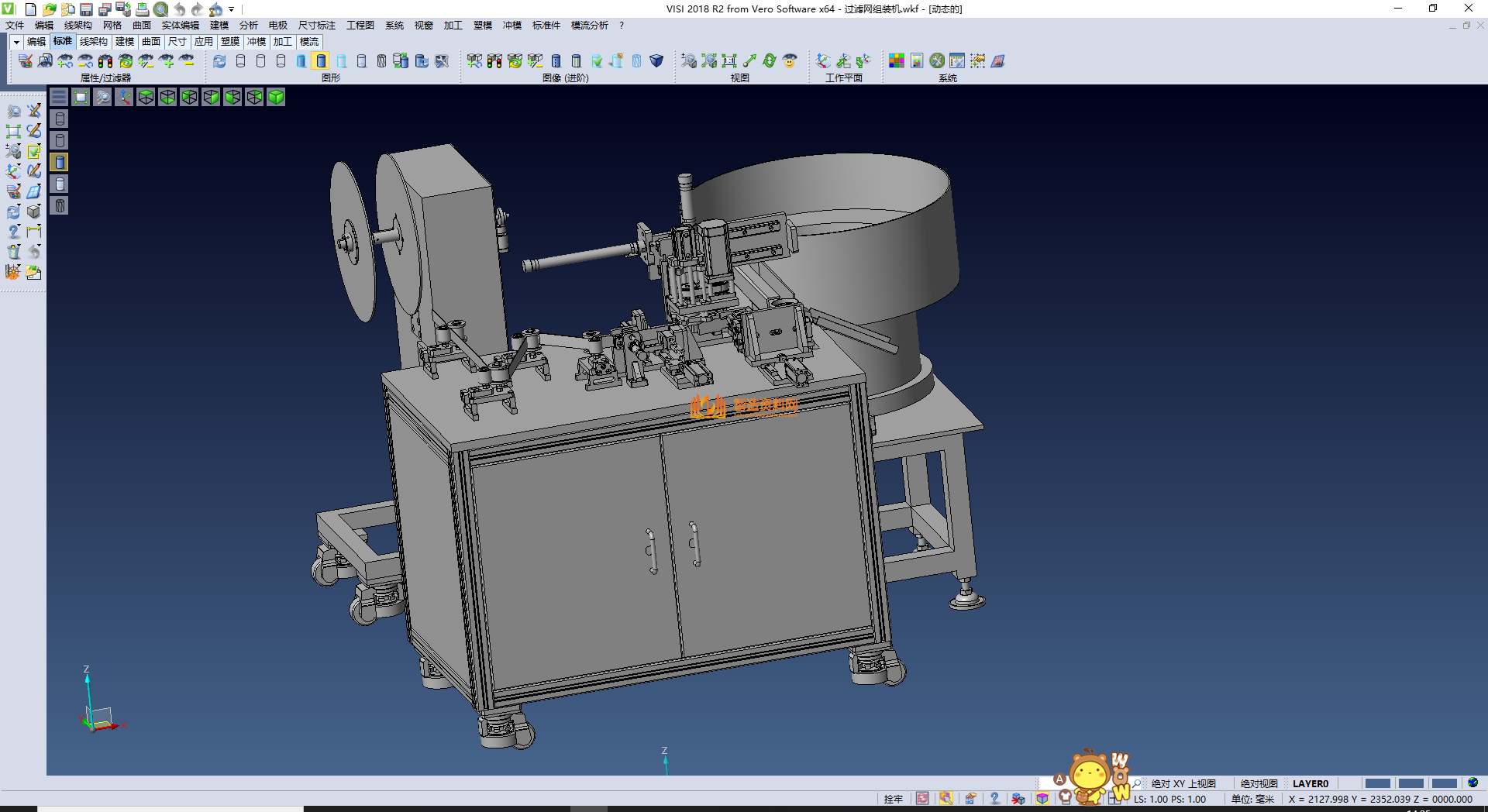Open the dropdown arrow left of 编辑 tab
Screen dimensions: 1488x812
pos(16,42)
